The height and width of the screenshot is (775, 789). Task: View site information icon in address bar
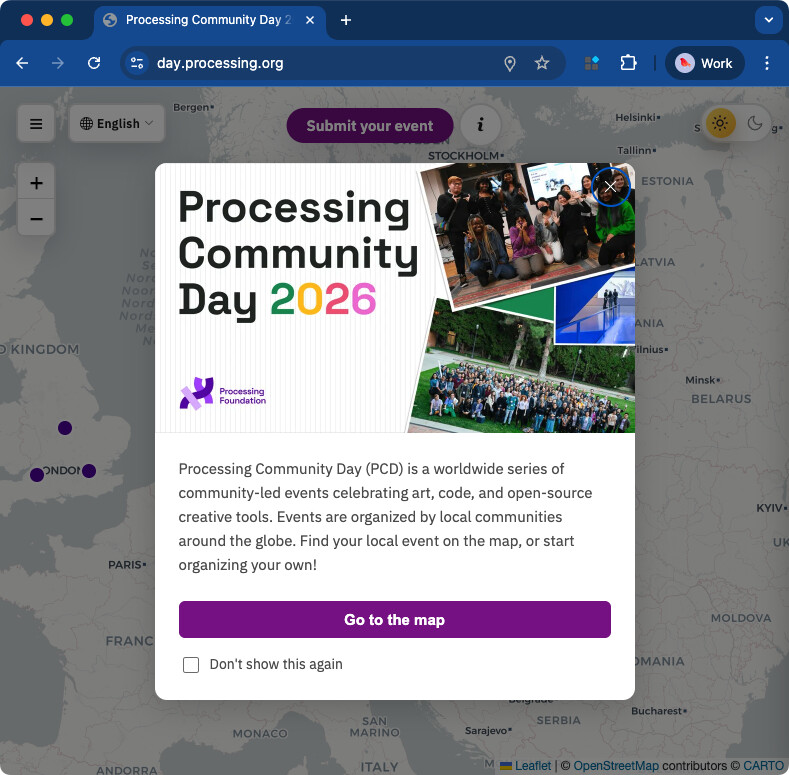(137, 63)
